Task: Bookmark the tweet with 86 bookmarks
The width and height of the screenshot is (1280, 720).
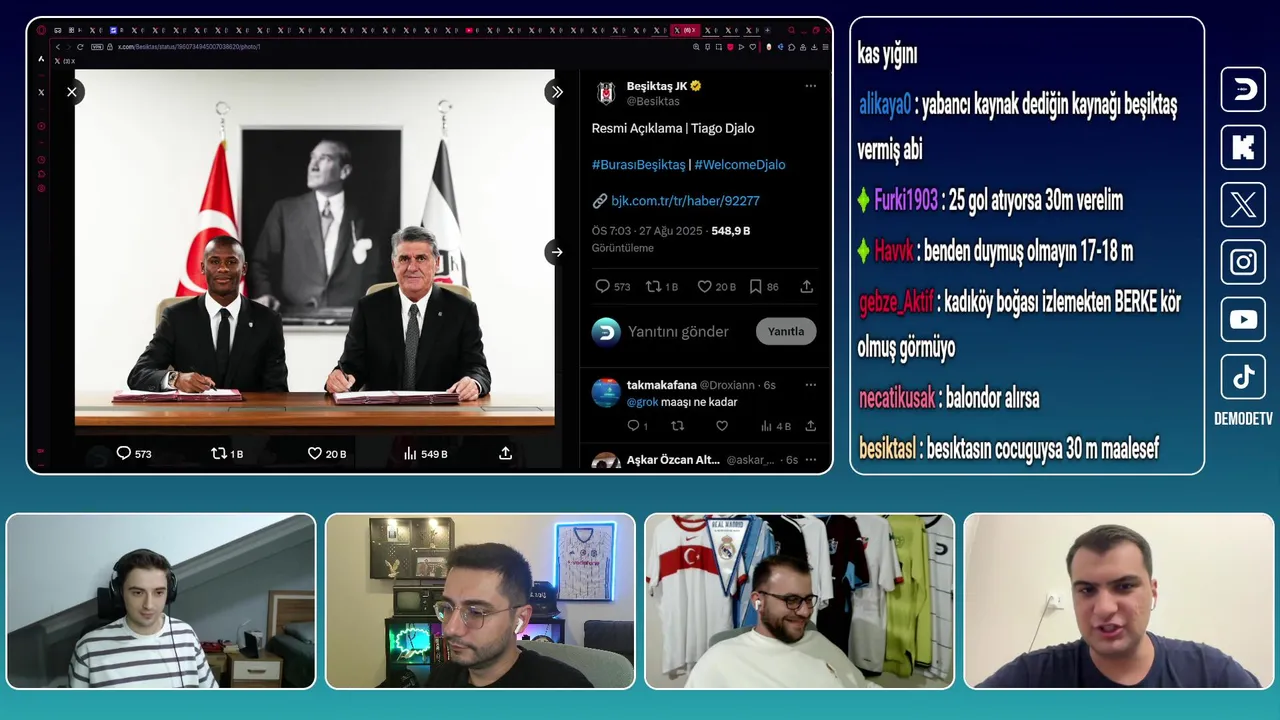Action: pyautogui.click(x=755, y=286)
